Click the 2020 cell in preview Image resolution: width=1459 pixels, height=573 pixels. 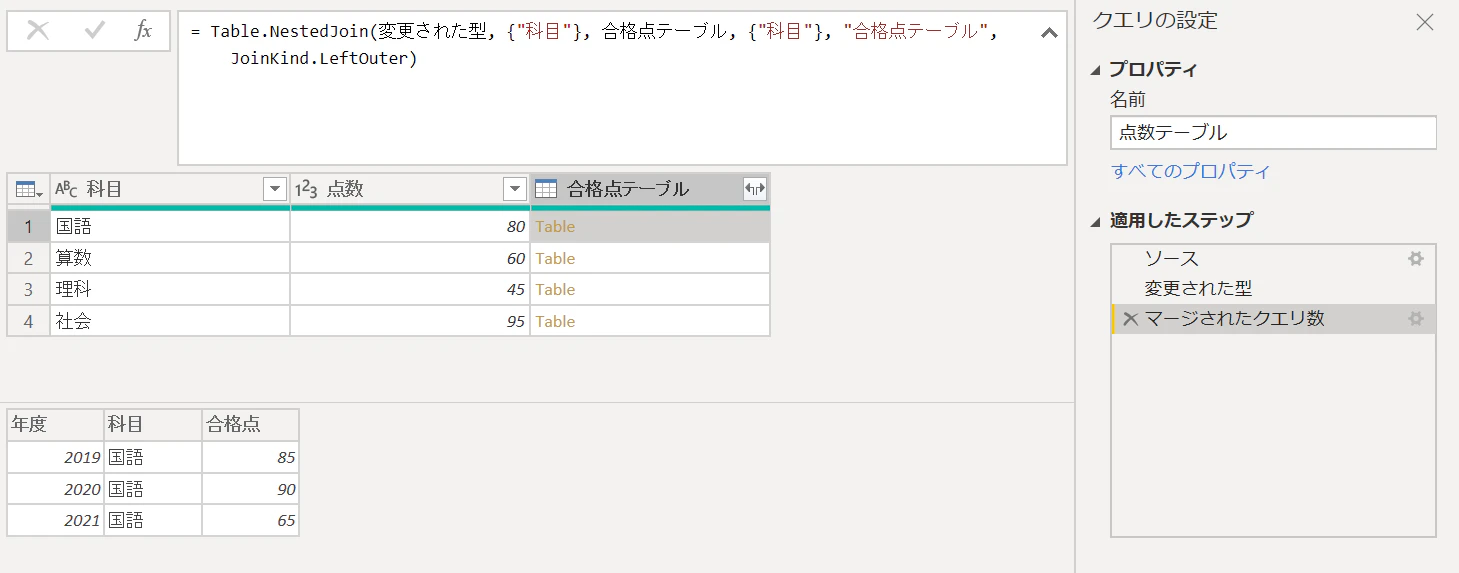click(55, 489)
